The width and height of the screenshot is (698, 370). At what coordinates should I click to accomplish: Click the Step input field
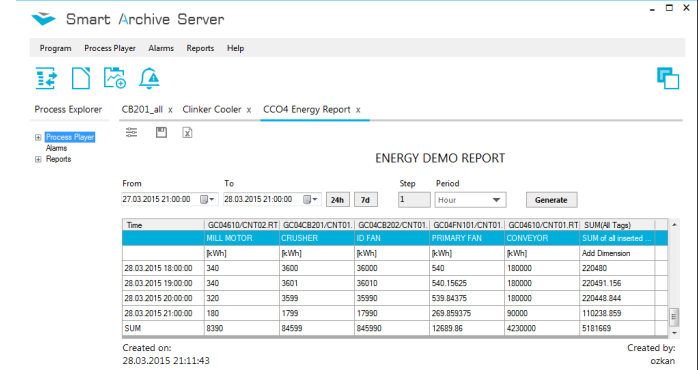[x=414, y=199]
